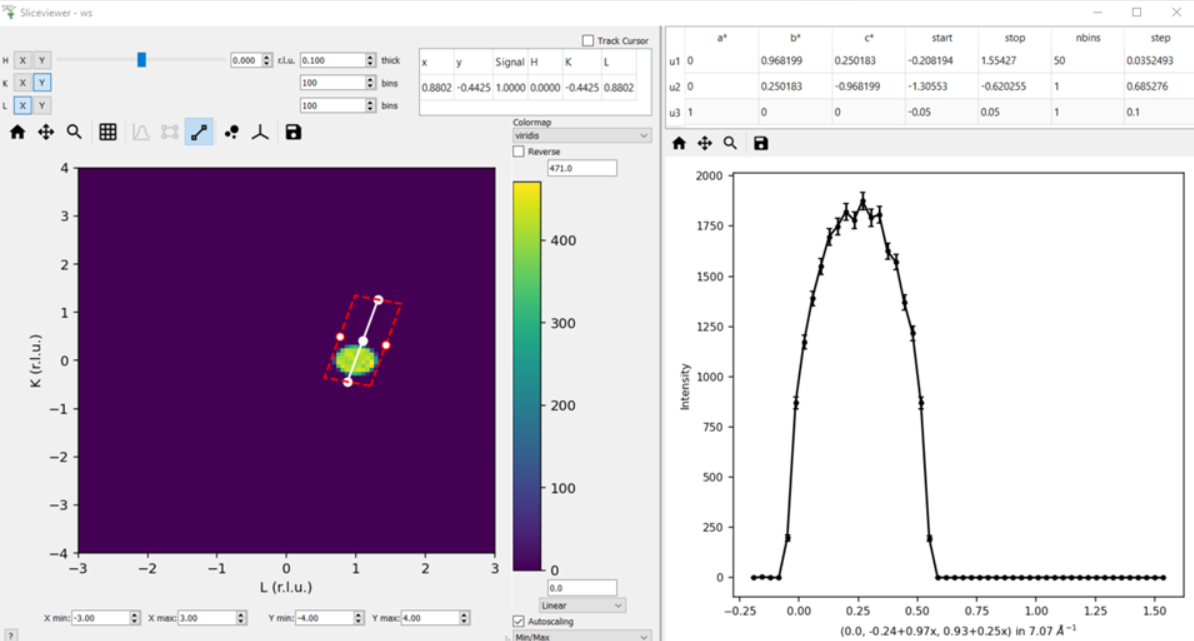Click the home reset view icon in the slice toolbar
This screenshot has width=1194, height=641.
tap(18, 132)
